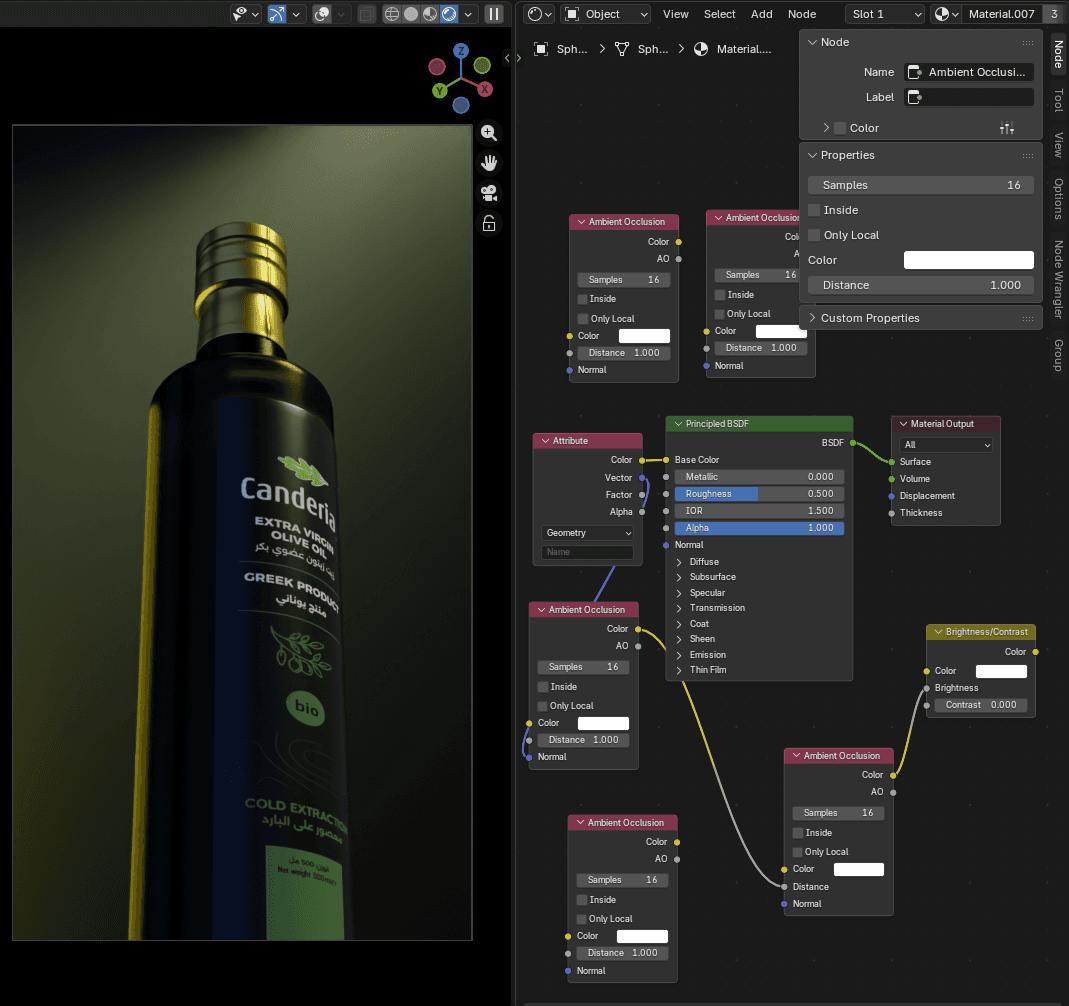The width and height of the screenshot is (1069, 1006).
Task: Select the Solid viewport shading mode
Action: 410,14
